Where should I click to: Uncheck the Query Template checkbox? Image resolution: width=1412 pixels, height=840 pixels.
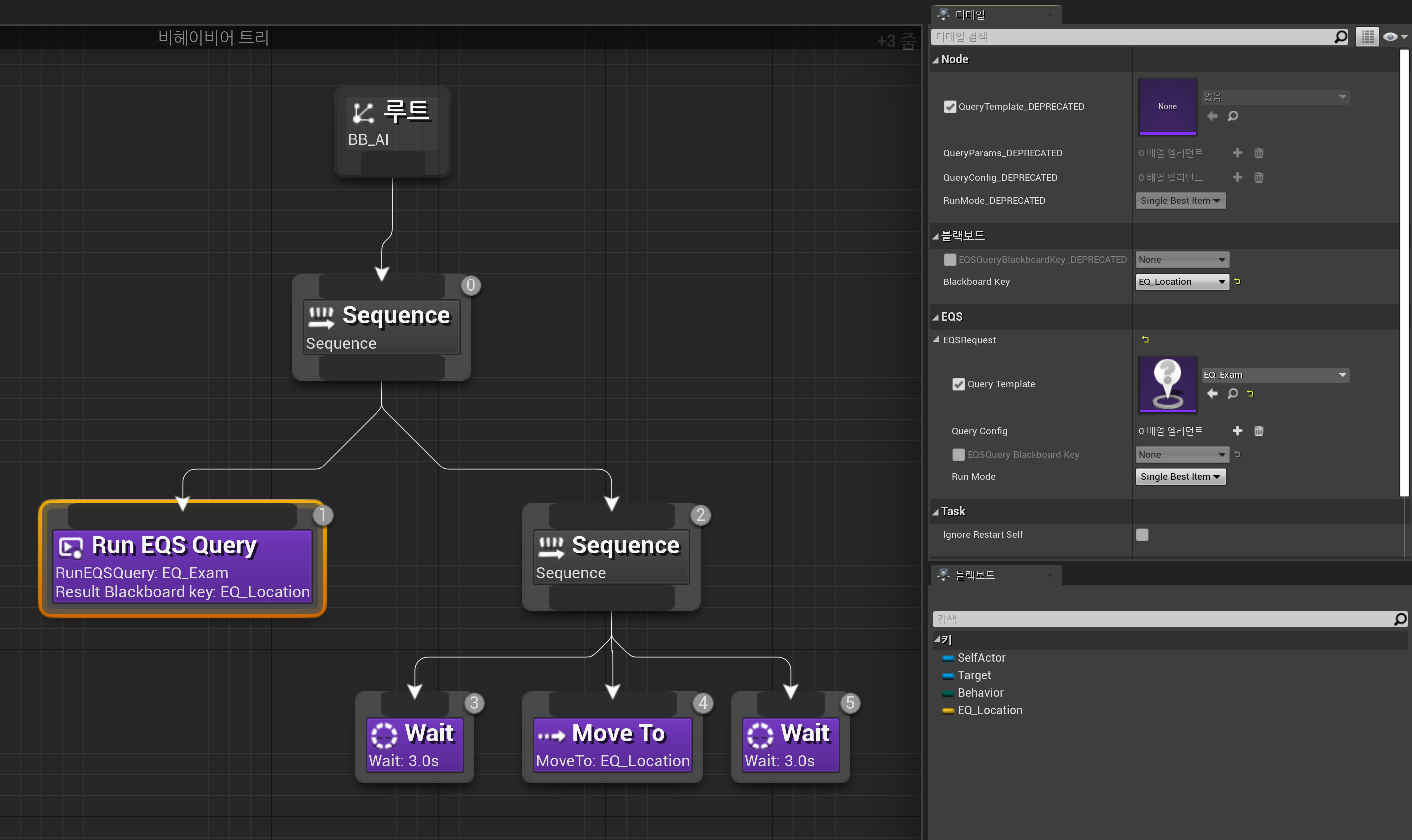[x=958, y=384]
